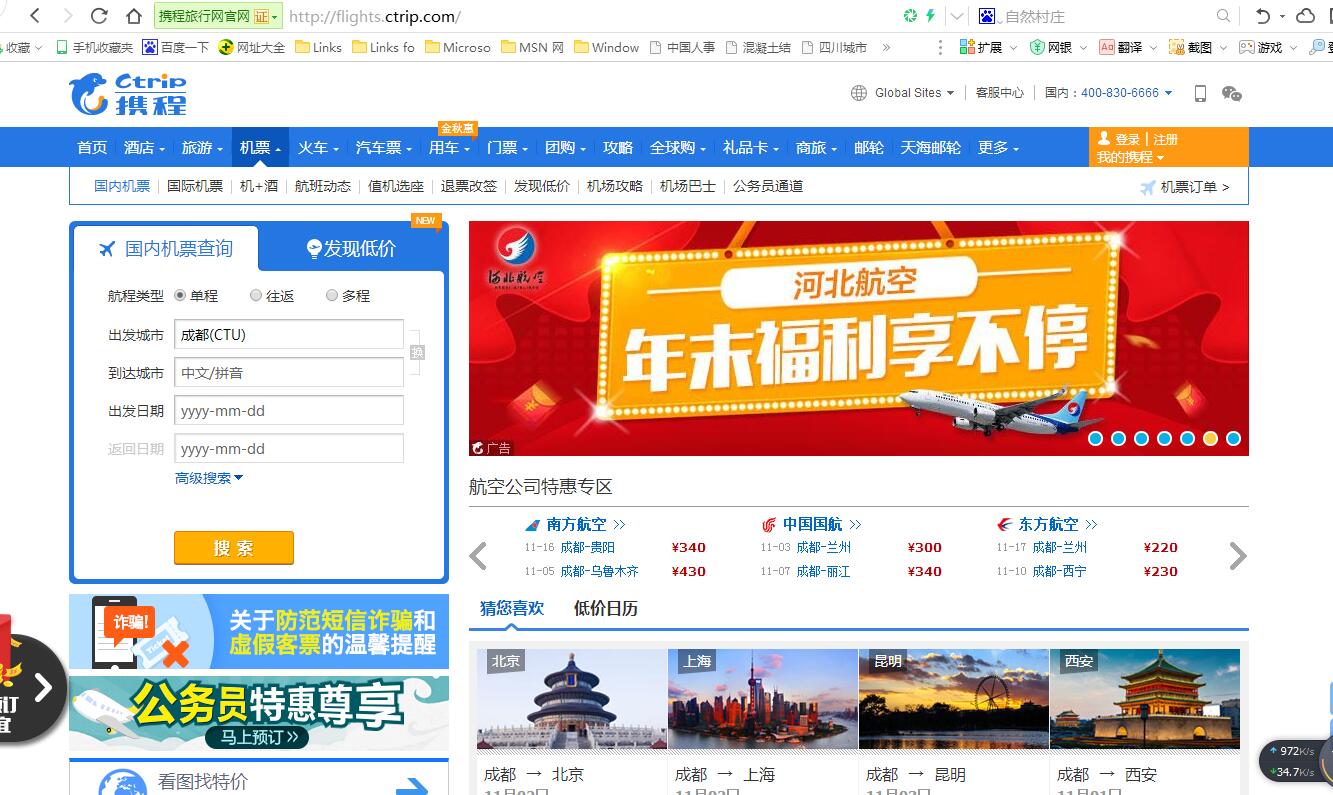Click the 到达城市 destination input field
The image size is (1333, 795).
[289, 372]
